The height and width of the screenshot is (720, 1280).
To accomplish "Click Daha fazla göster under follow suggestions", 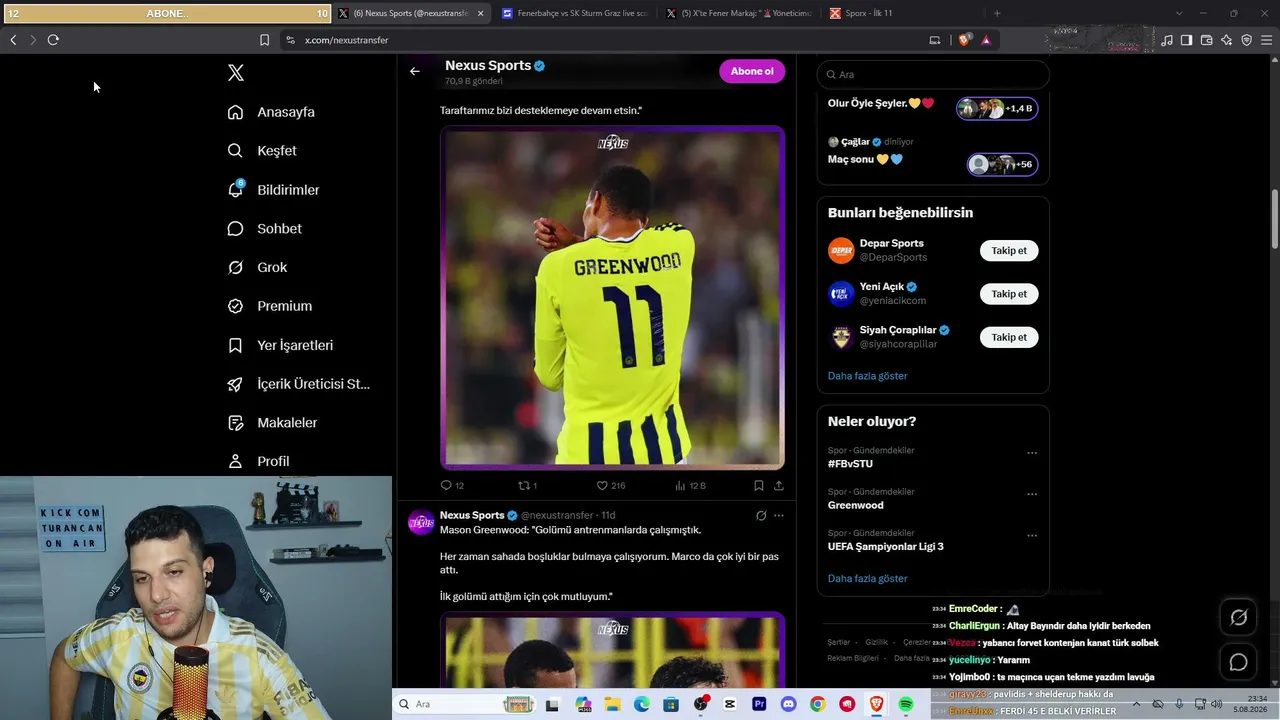I will [x=868, y=376].
